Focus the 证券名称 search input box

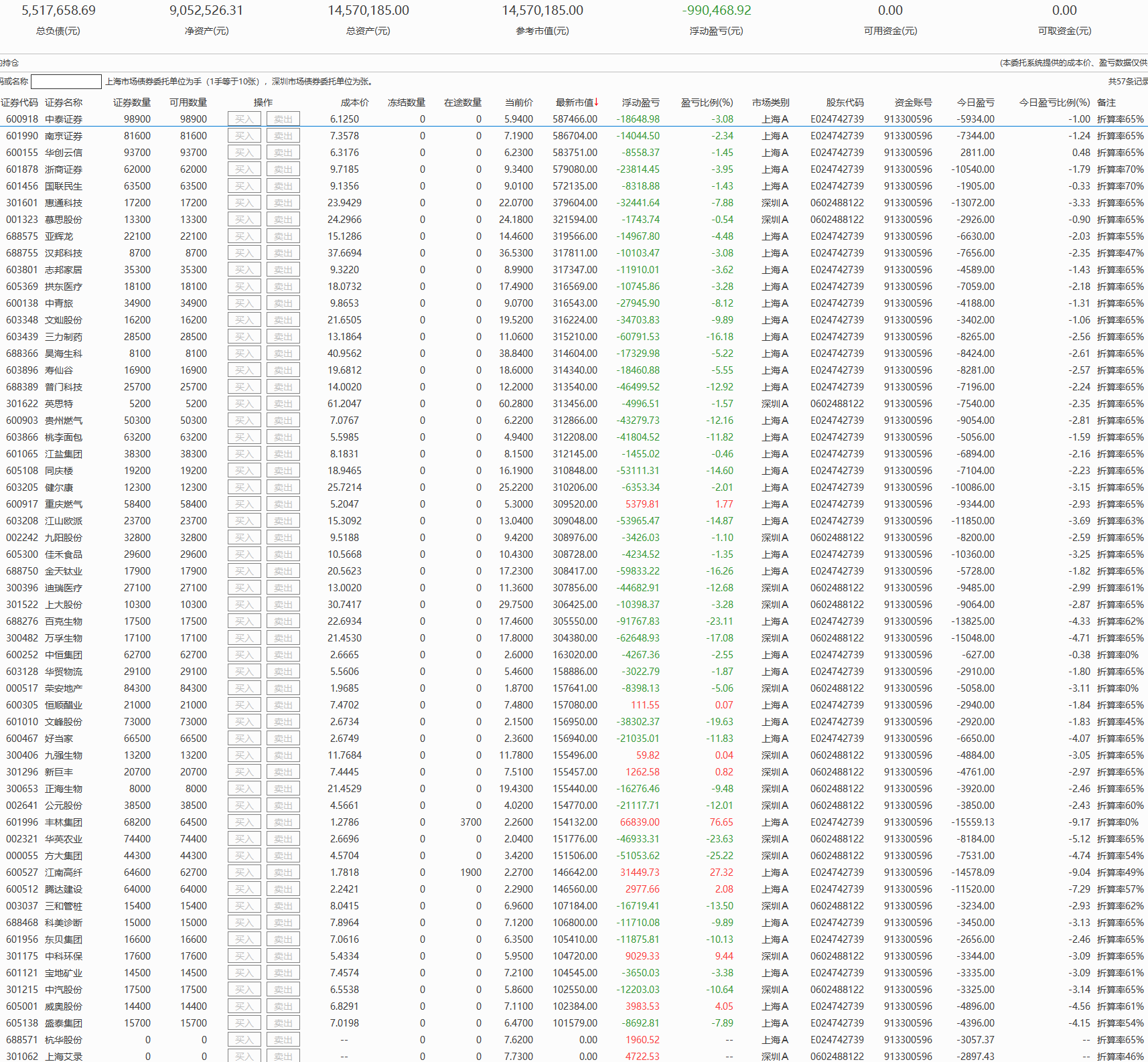click(66, 82)
